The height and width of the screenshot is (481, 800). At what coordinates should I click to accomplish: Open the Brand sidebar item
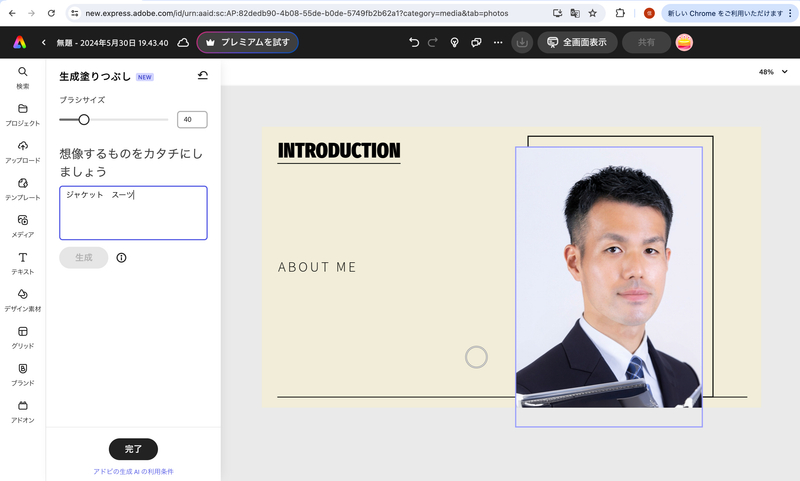click(x=22, y=375)
